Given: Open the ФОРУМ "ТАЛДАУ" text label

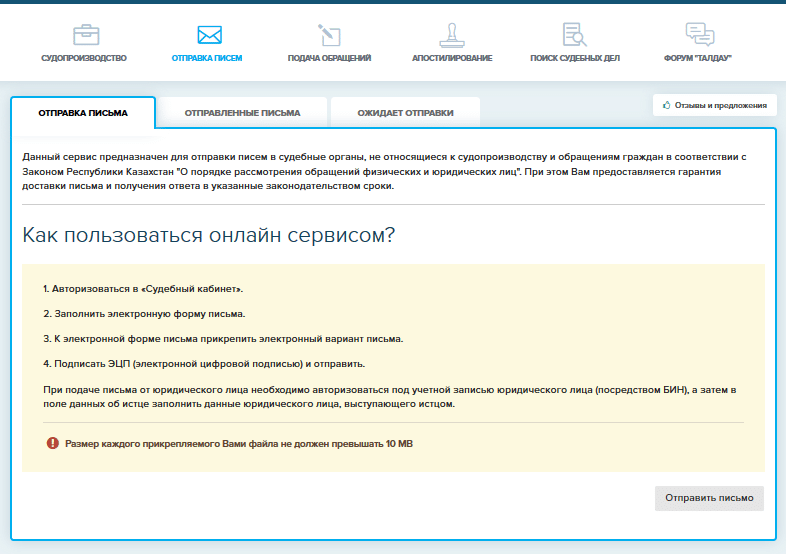Looking at the screenshot, I should 698,59.
